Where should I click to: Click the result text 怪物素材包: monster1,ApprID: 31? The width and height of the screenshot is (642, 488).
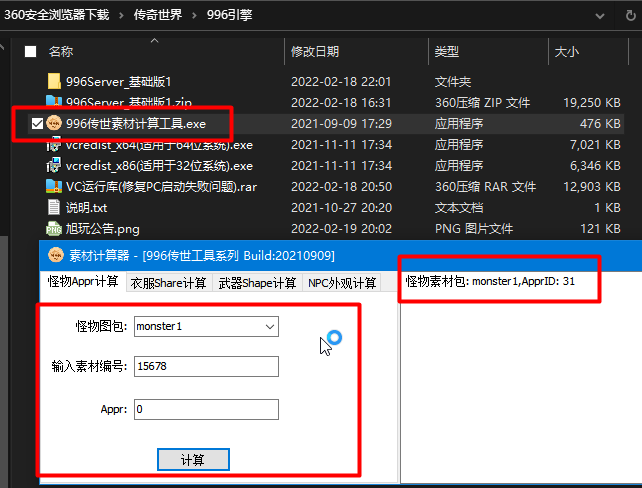tap(490, 281)
